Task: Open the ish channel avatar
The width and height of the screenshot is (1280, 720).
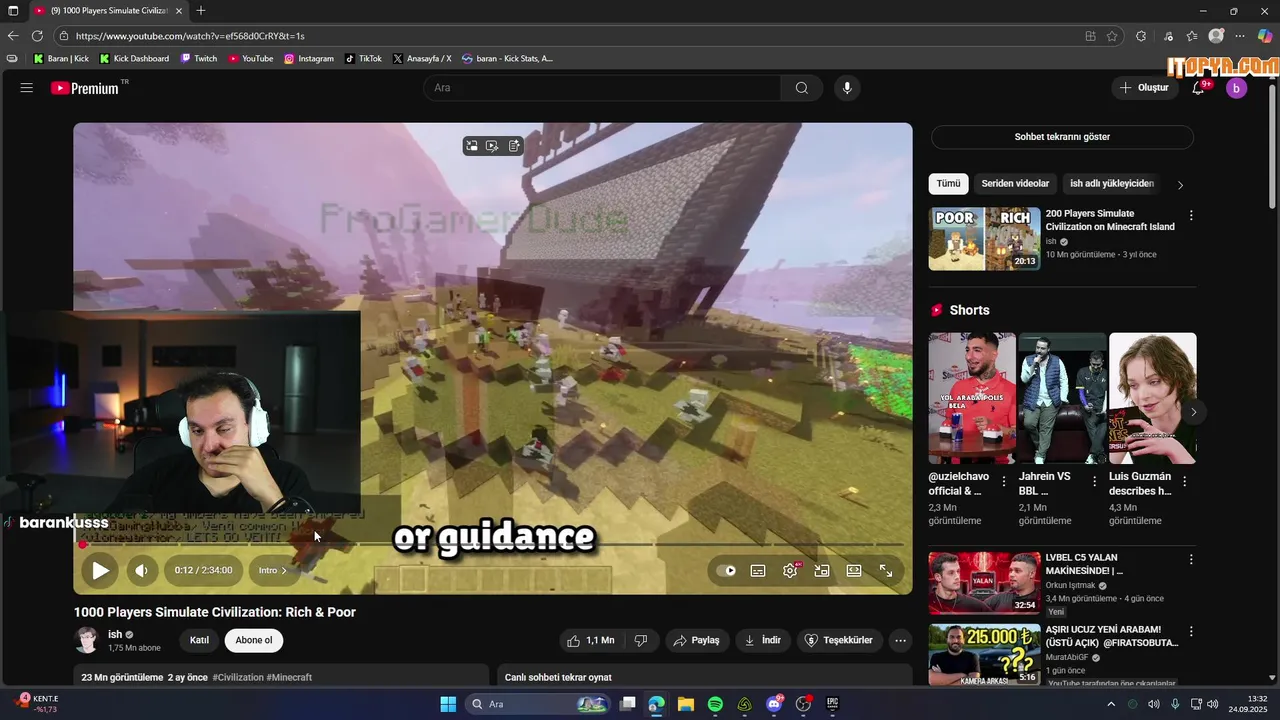Action: (87, 640)
